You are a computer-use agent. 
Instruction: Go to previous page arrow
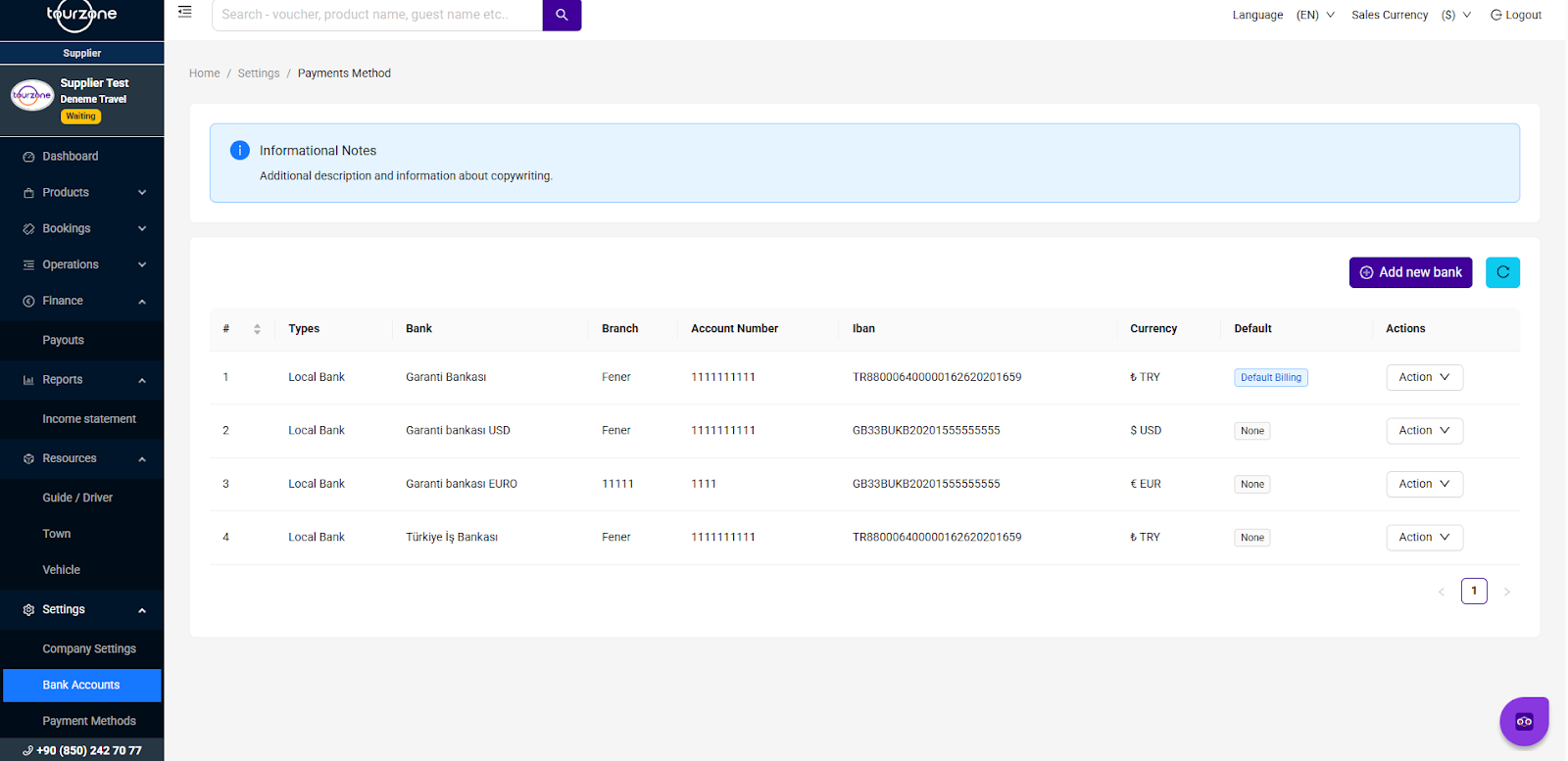[1442, 592]
